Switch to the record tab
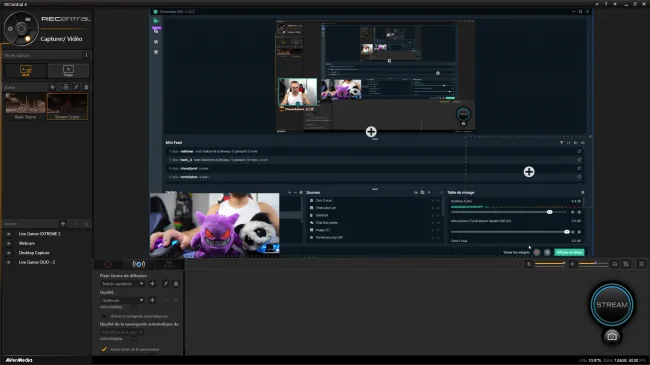Screen dimensions: 650x365 [108, 264]
